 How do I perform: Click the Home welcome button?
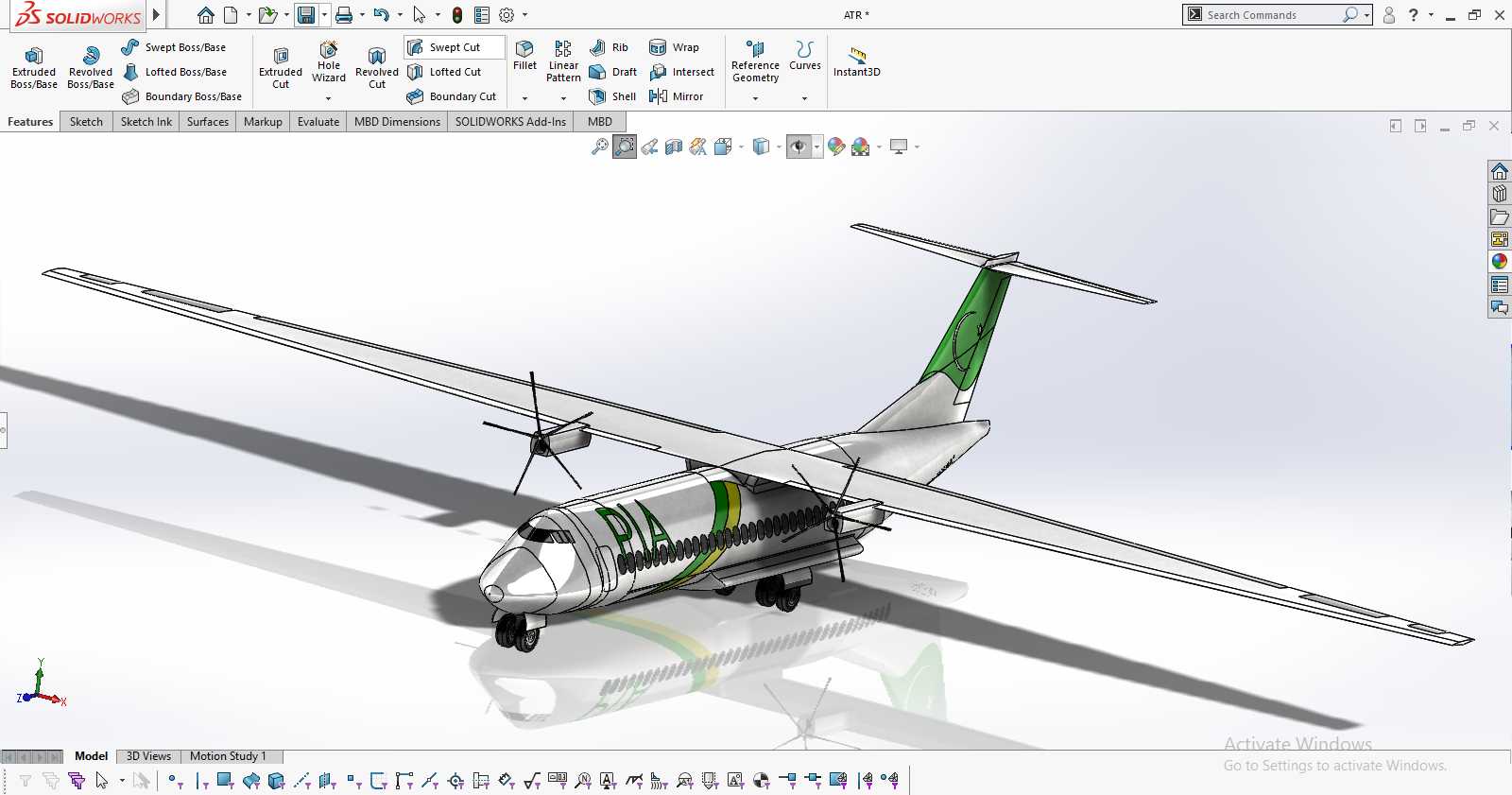(x=205, y=15)
